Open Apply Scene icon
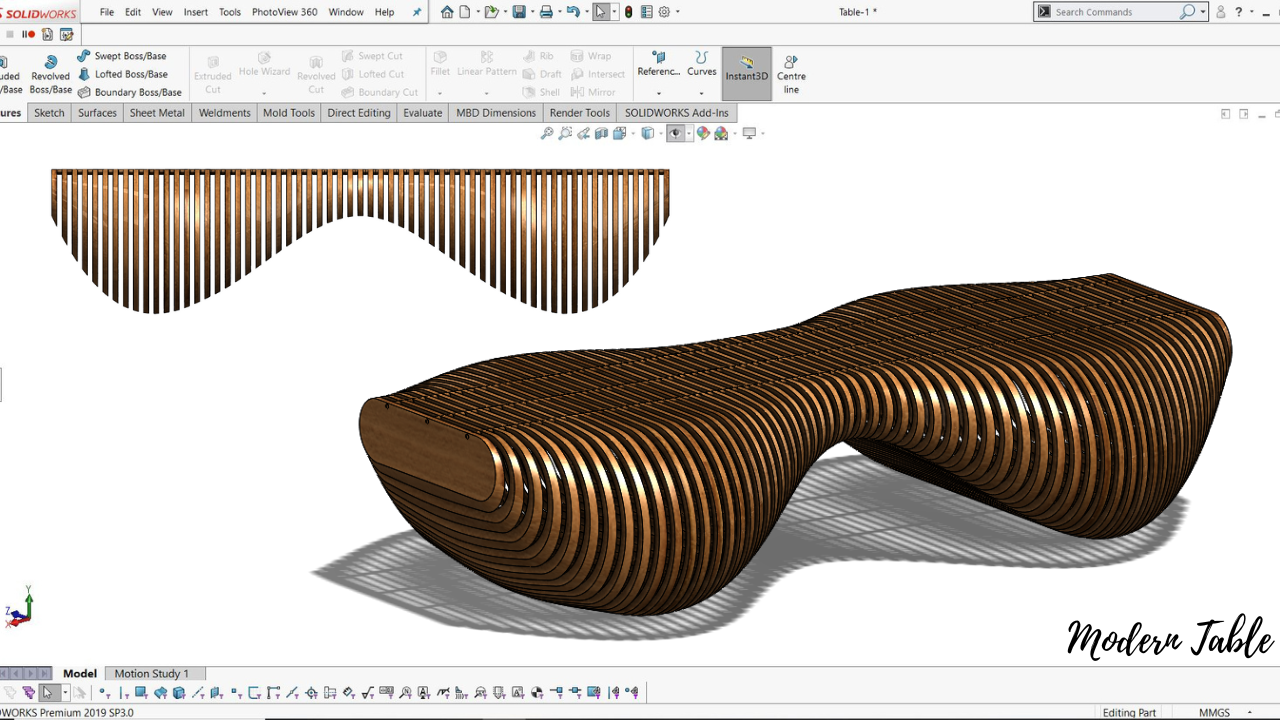The image size is (1280, 720). (x=721, y=133)
